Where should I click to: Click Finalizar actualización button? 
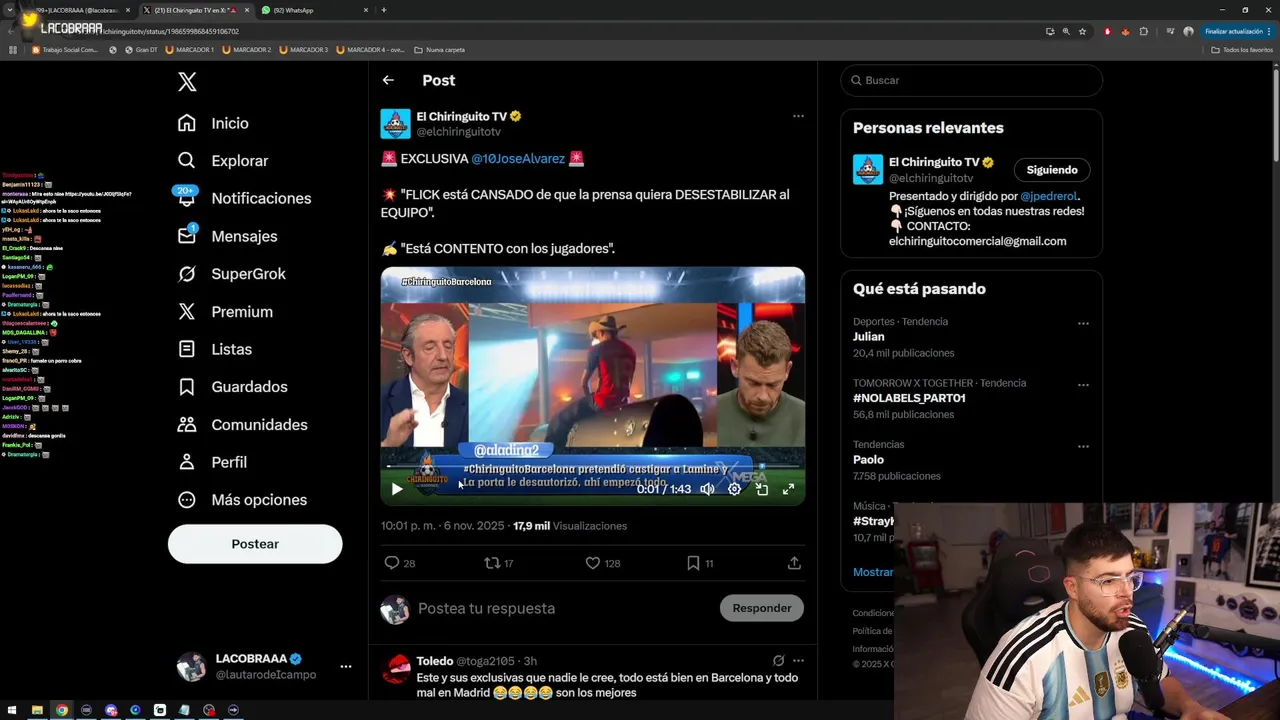pyautogui.click(x=1238, y=31)
